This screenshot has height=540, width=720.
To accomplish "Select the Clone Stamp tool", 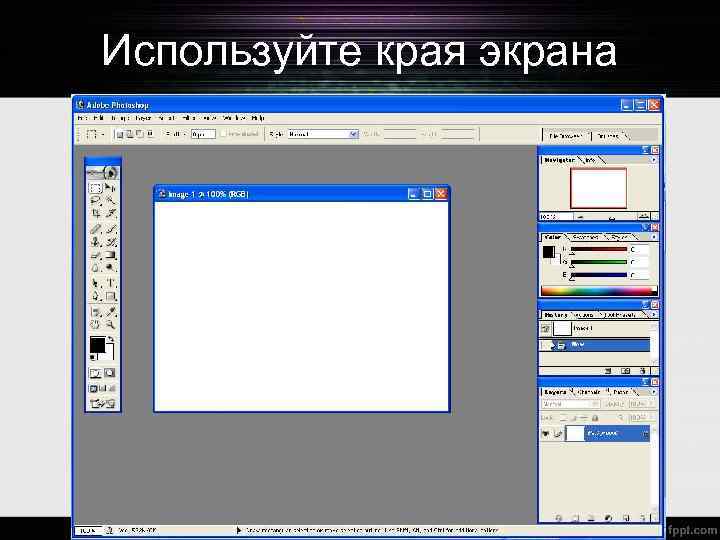I will (96, 242).
